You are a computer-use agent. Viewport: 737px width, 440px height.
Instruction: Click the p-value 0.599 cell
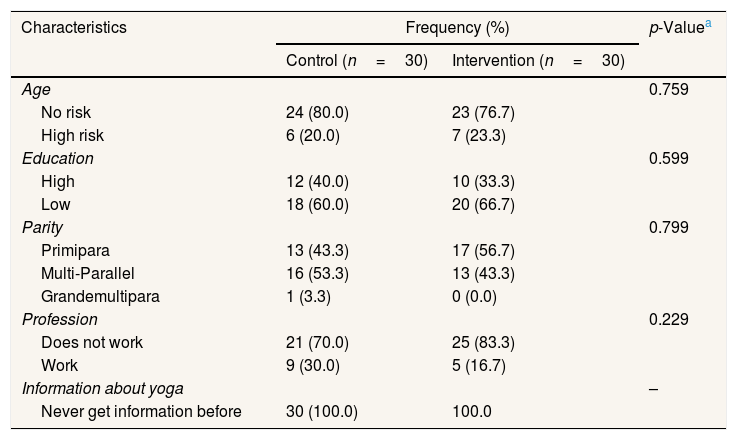669,158
